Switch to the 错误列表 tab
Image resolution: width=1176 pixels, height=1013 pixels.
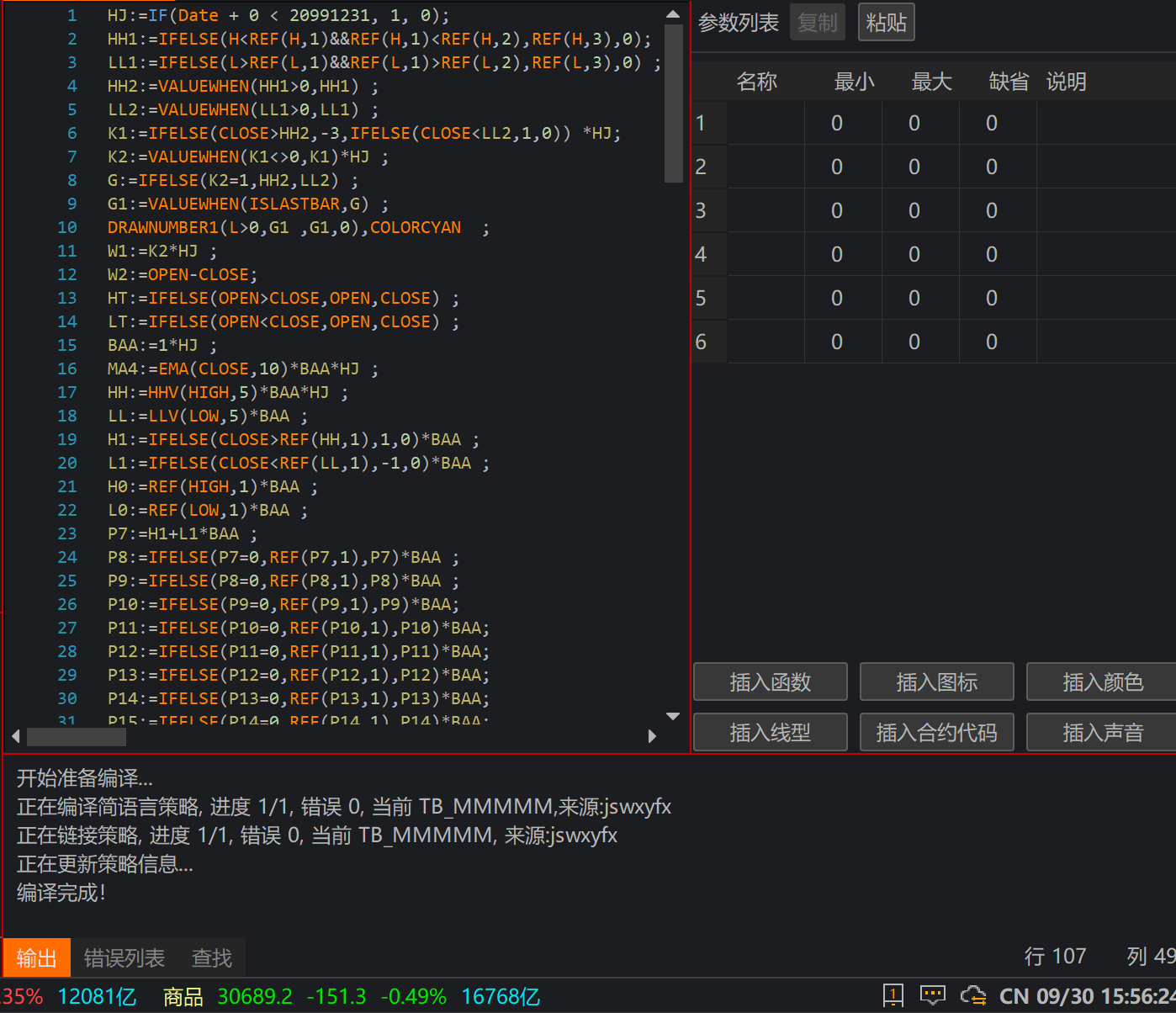pos(124,957)
